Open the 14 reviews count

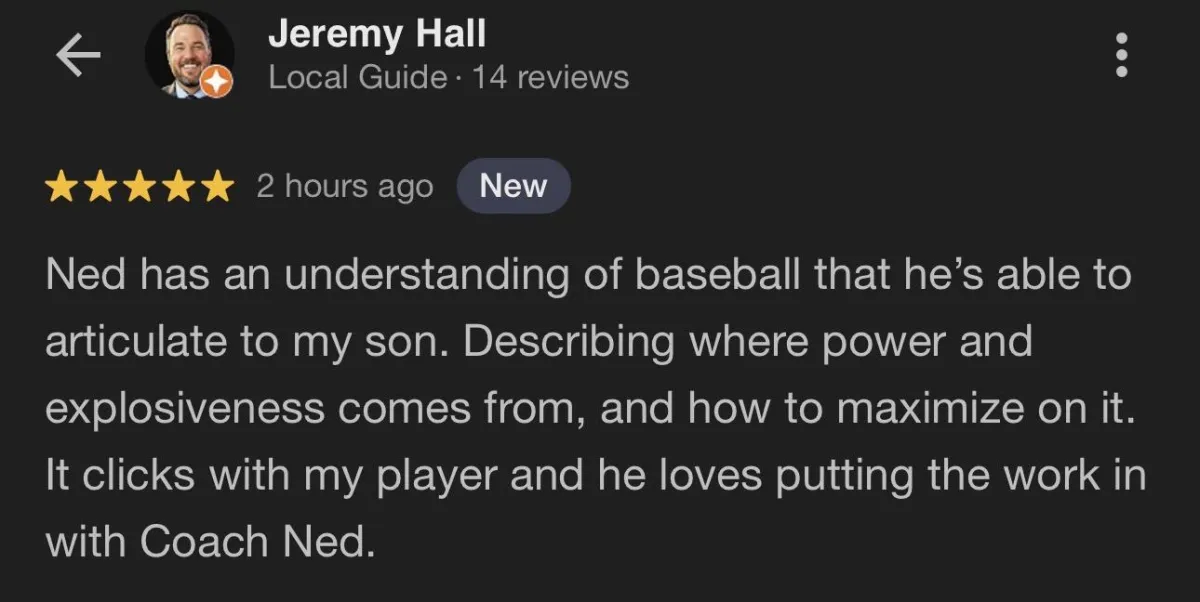click(551, 78)
